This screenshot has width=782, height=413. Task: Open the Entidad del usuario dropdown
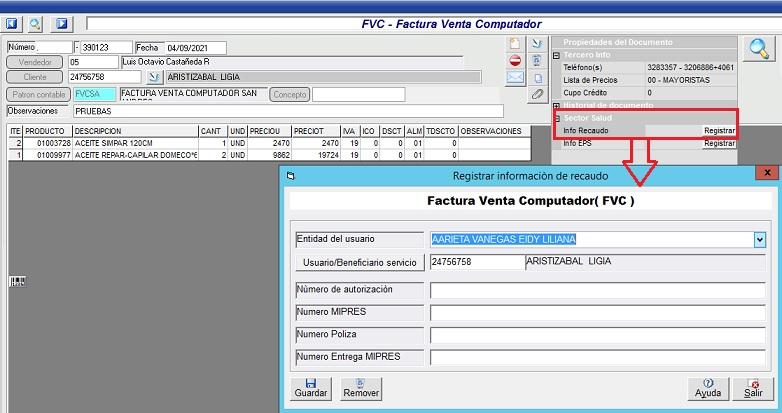pyautogui.click(x=759, y=239)
